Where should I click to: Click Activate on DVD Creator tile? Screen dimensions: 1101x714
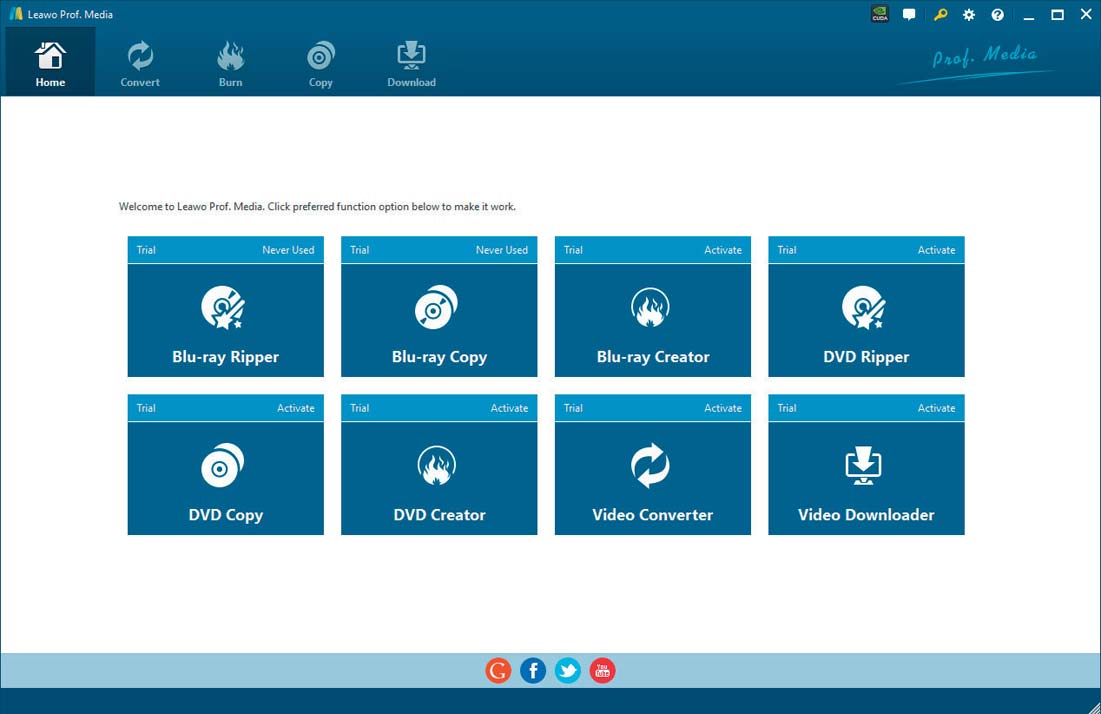click(509, 408)
